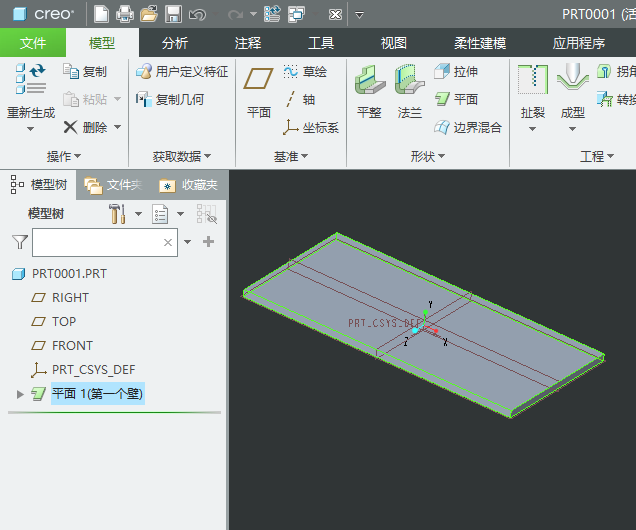Open the 成型 dropdown arrow
This screenshot has height=530, width=636.
point(572,129)
